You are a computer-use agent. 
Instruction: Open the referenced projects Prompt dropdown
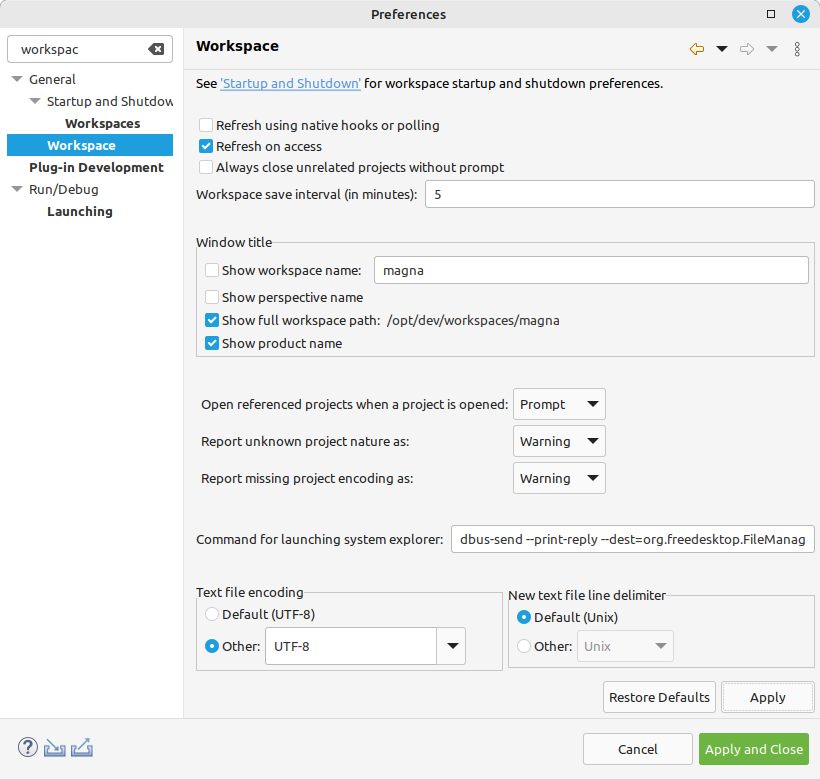point(559,404)
